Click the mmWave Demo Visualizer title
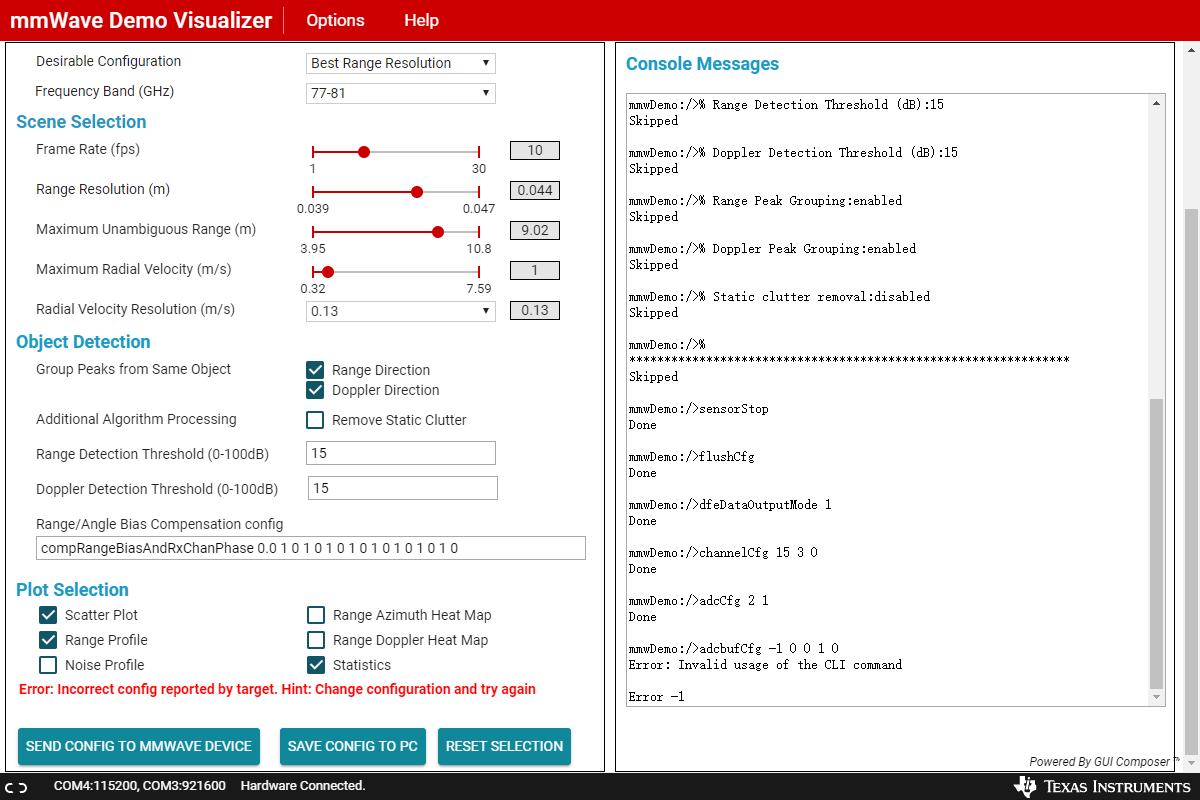The image size is (1200, 800). [x=141, y=20]
